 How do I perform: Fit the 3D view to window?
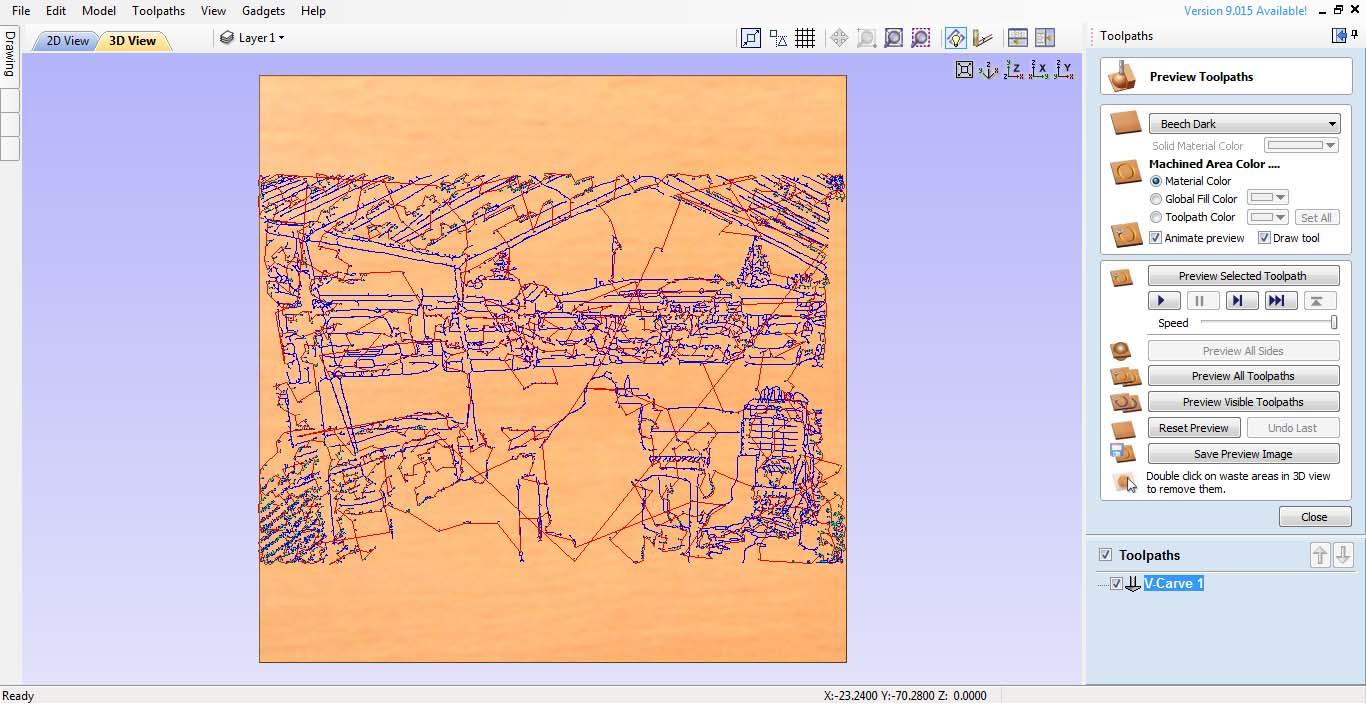(x=964, y=70)
